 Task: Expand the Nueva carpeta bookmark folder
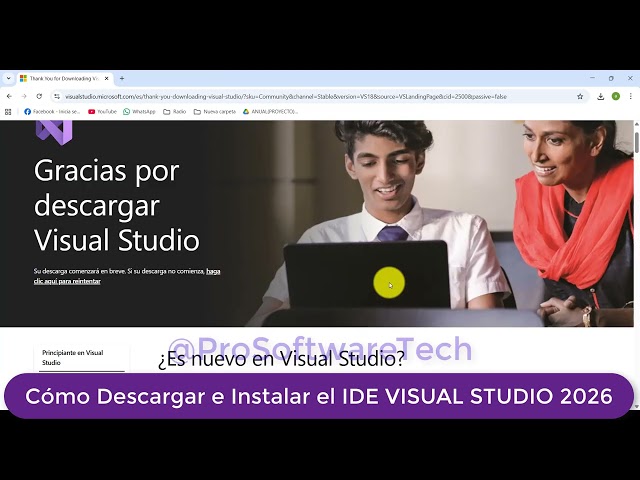point(215,111)
